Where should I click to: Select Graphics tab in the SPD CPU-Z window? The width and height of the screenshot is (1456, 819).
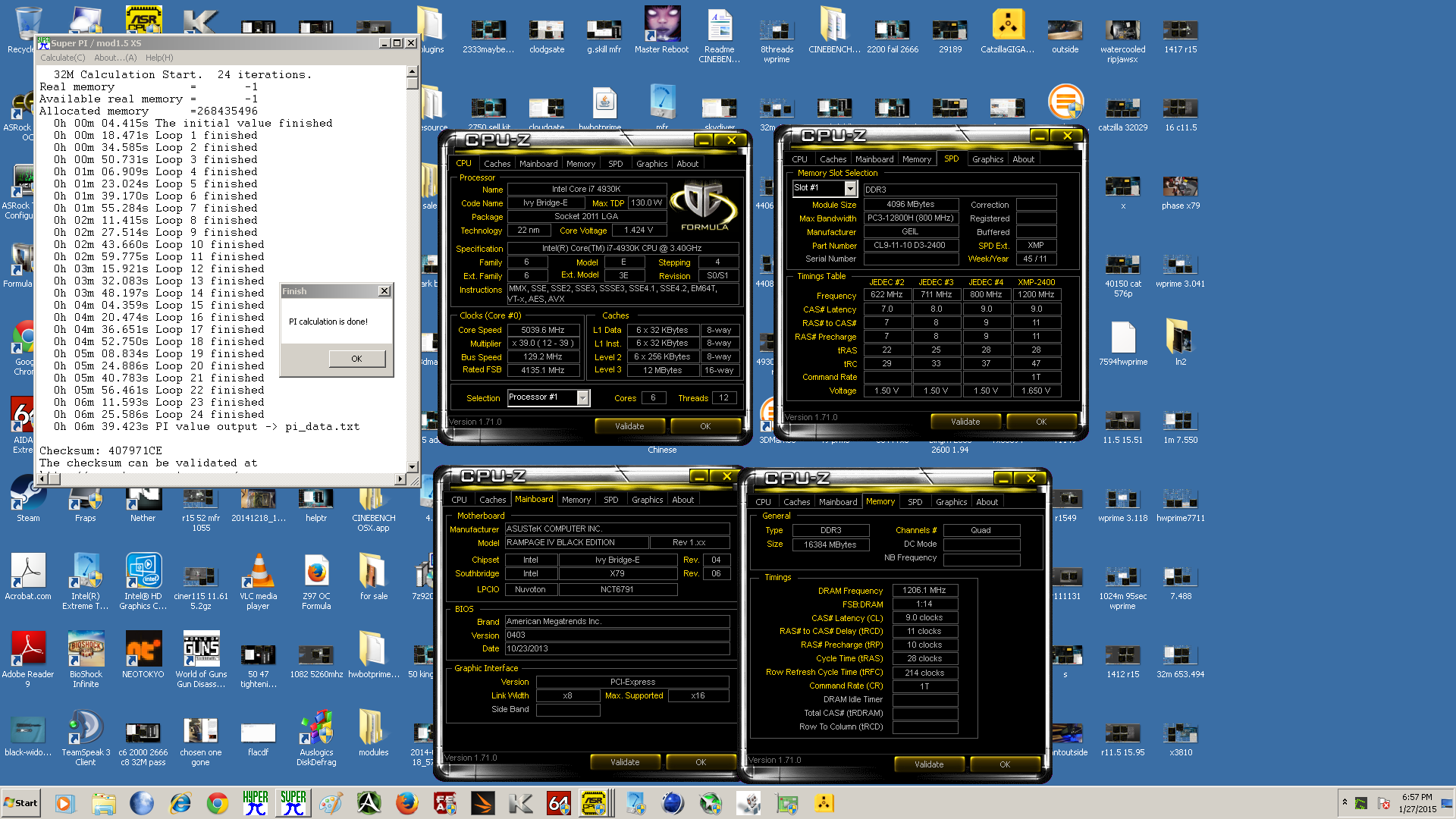click(987, 159)
